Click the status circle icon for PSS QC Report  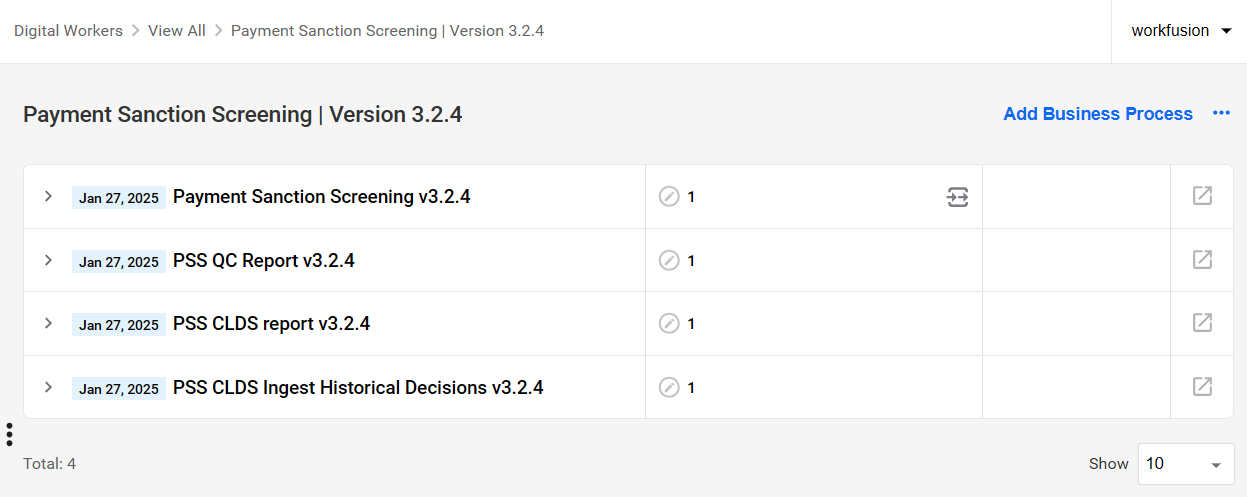pos(669,261)
